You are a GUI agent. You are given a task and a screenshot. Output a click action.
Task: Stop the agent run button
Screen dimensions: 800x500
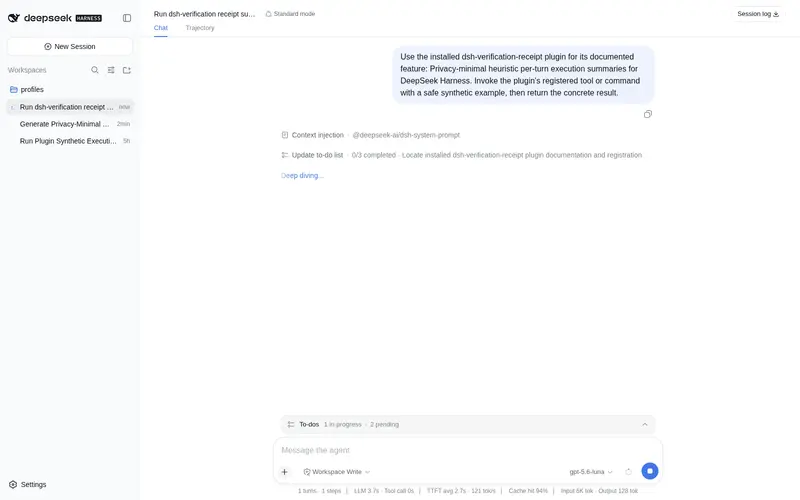(x=649, y=471)
